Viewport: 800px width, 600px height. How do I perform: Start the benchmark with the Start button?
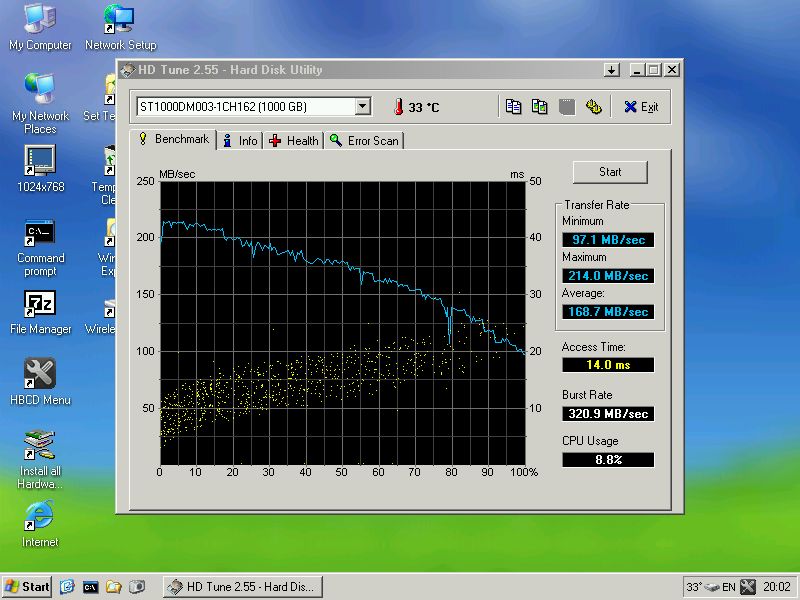point(610,172)
